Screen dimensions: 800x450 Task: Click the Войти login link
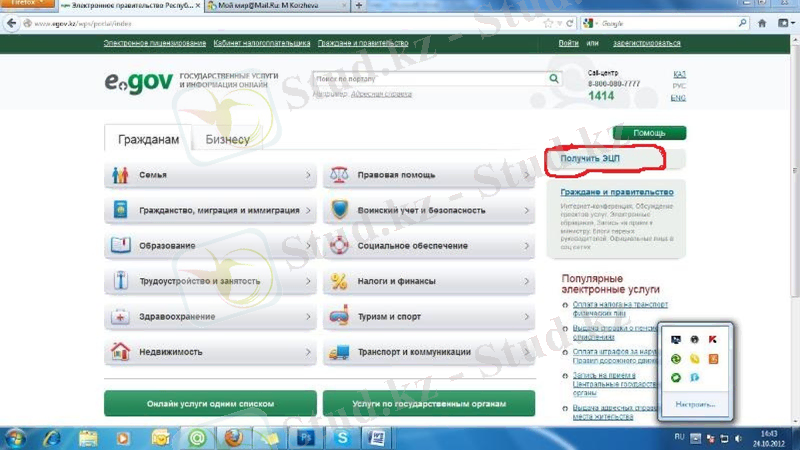coord(568,43)
